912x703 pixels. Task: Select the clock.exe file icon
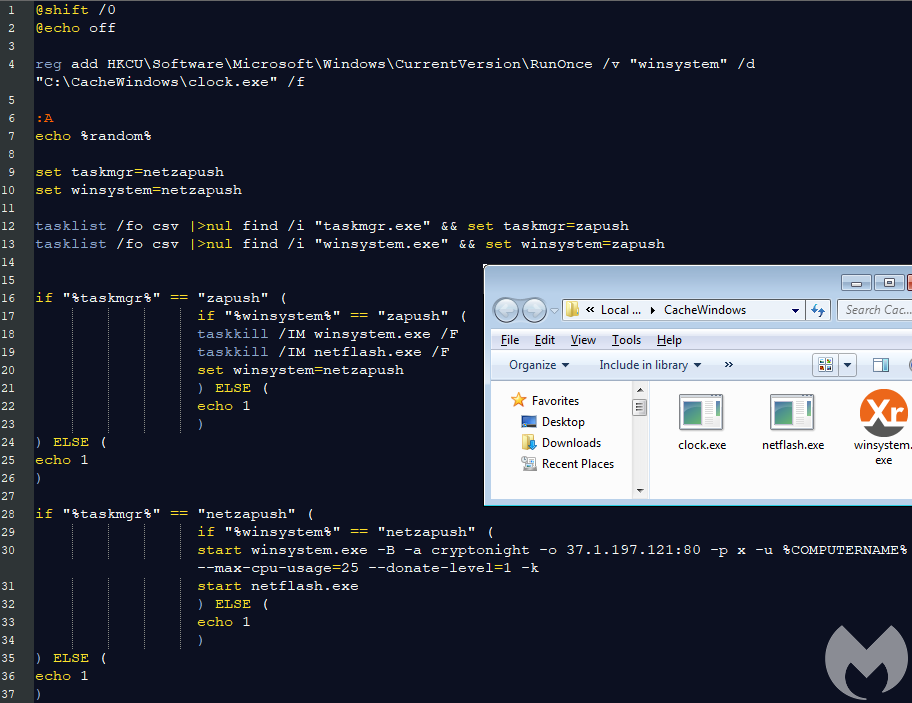pyautogui.click(x=701, y=412)
